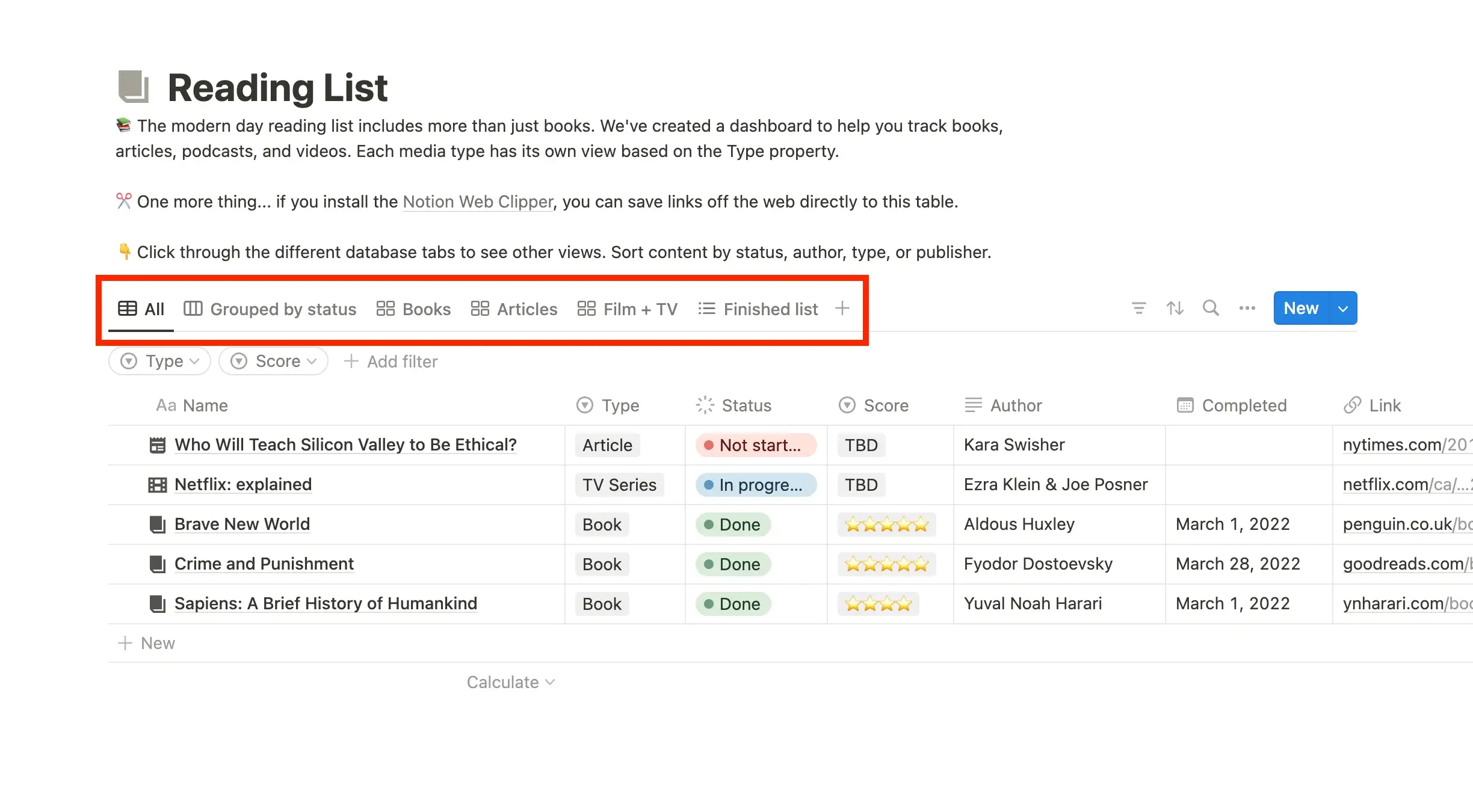Image resolution: width=1473 pixels, height=812 pixels.
Task: Click the gallery view icon for Articles tab
Action: point(479,309)
